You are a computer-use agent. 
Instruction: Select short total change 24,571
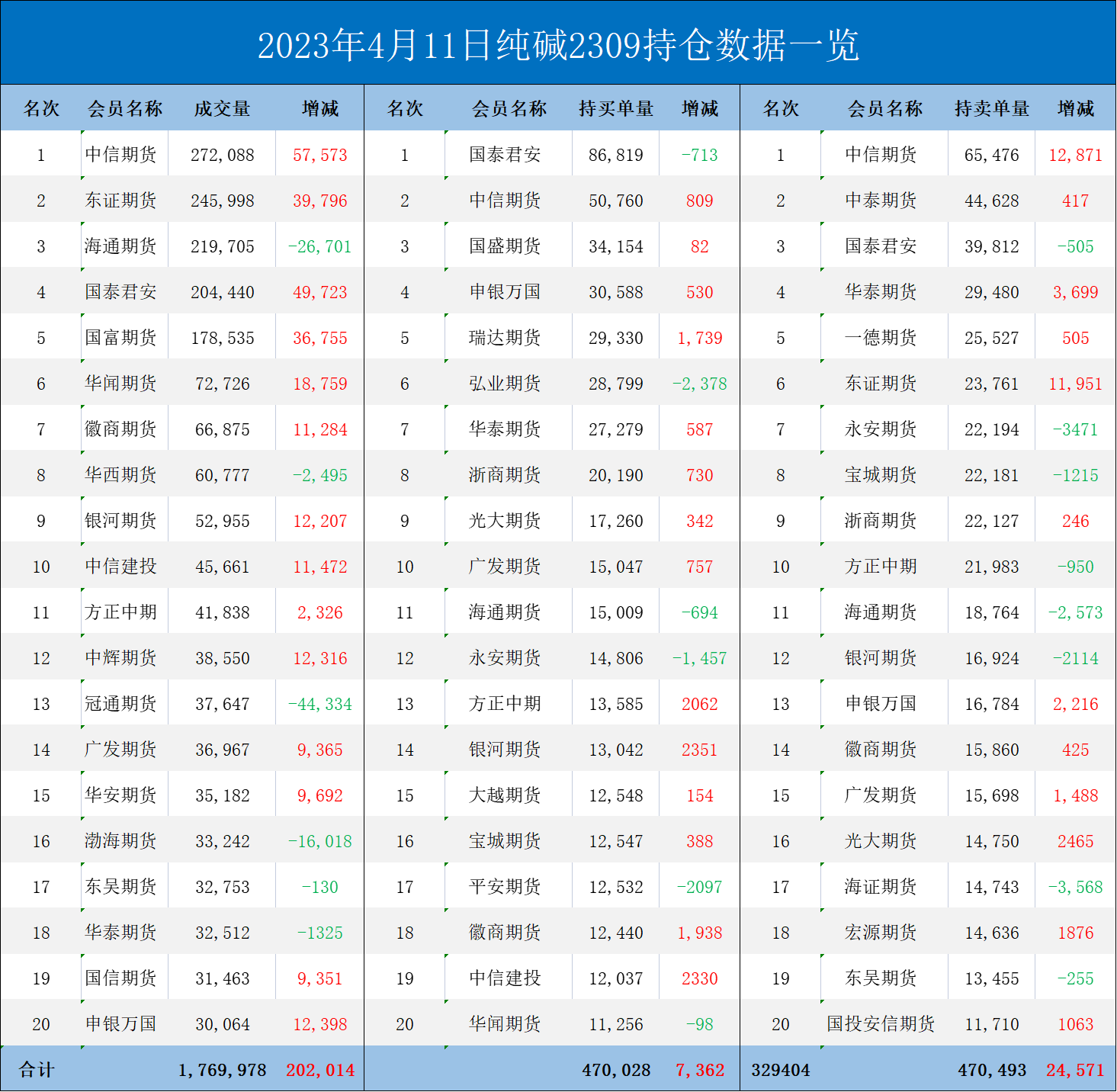(1076, 1070)
